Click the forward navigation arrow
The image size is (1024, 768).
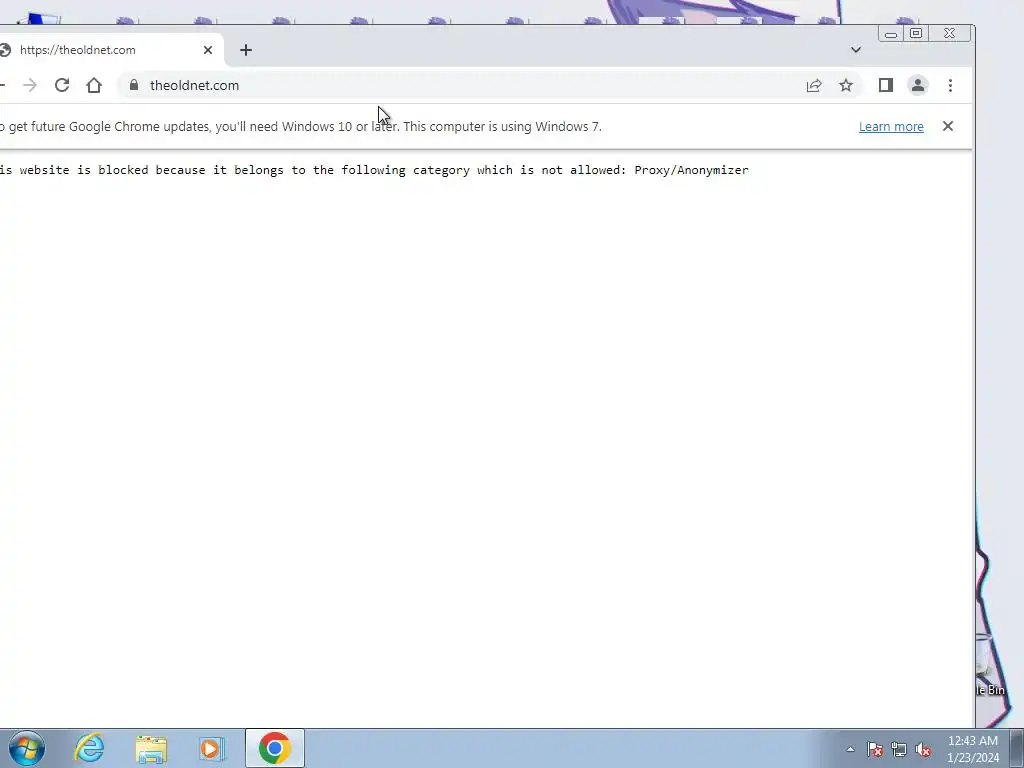pyautogui.click(x=30, y=86)
